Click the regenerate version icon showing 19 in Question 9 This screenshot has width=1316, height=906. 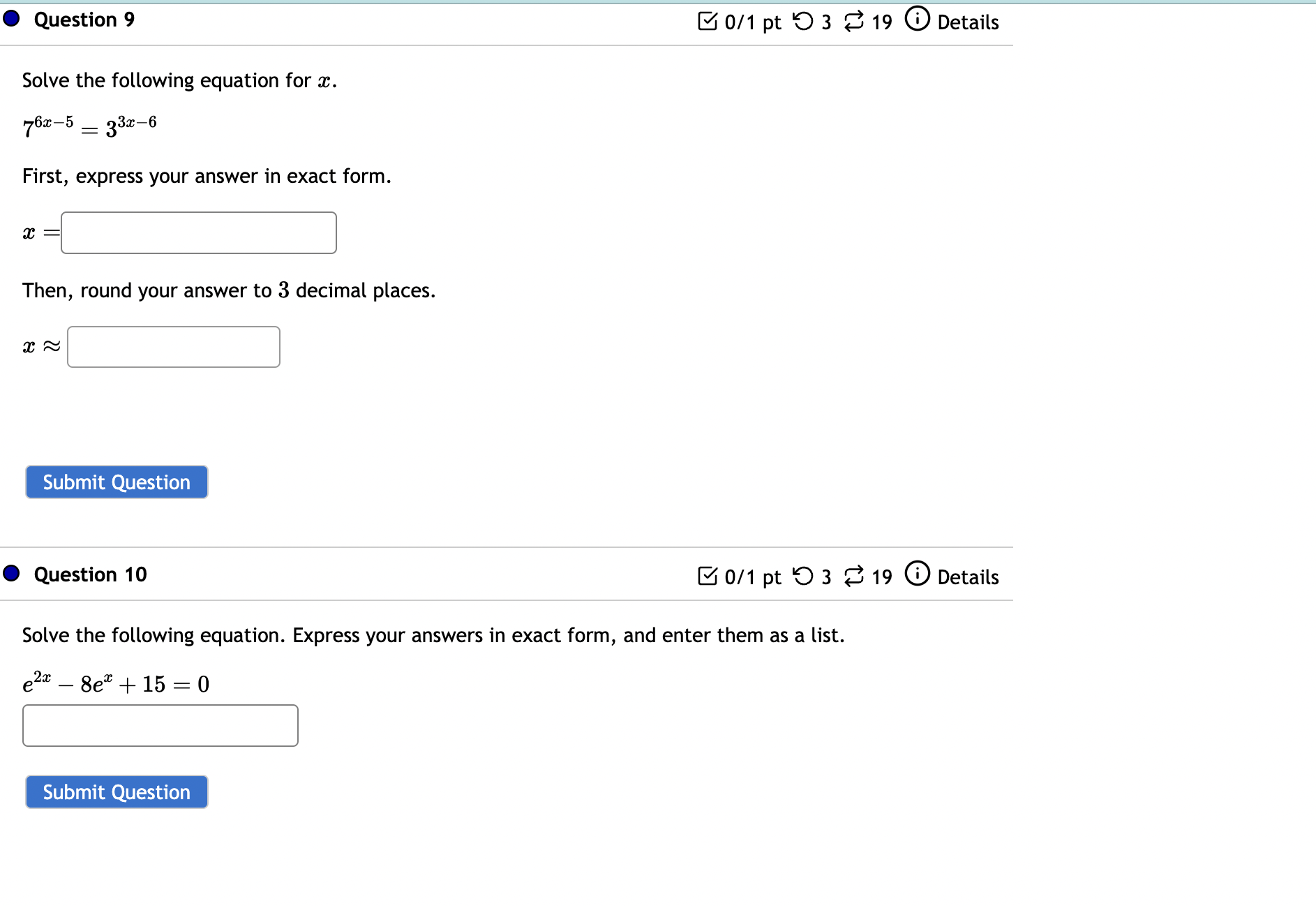coord(853,21)
